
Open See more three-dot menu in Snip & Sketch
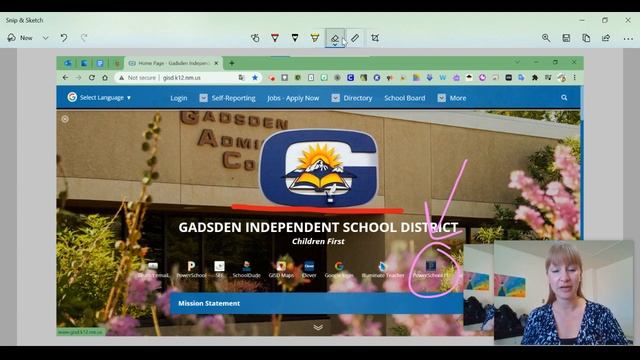click(x=628, y=39)
